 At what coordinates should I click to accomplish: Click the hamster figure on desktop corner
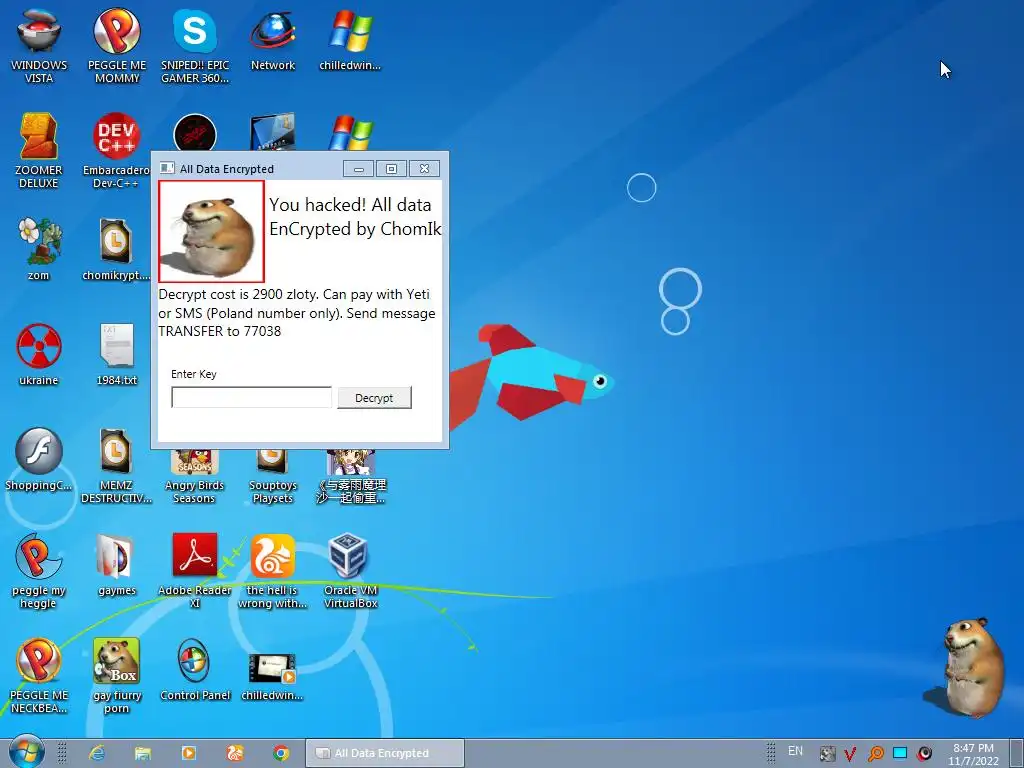click(971, 667)
